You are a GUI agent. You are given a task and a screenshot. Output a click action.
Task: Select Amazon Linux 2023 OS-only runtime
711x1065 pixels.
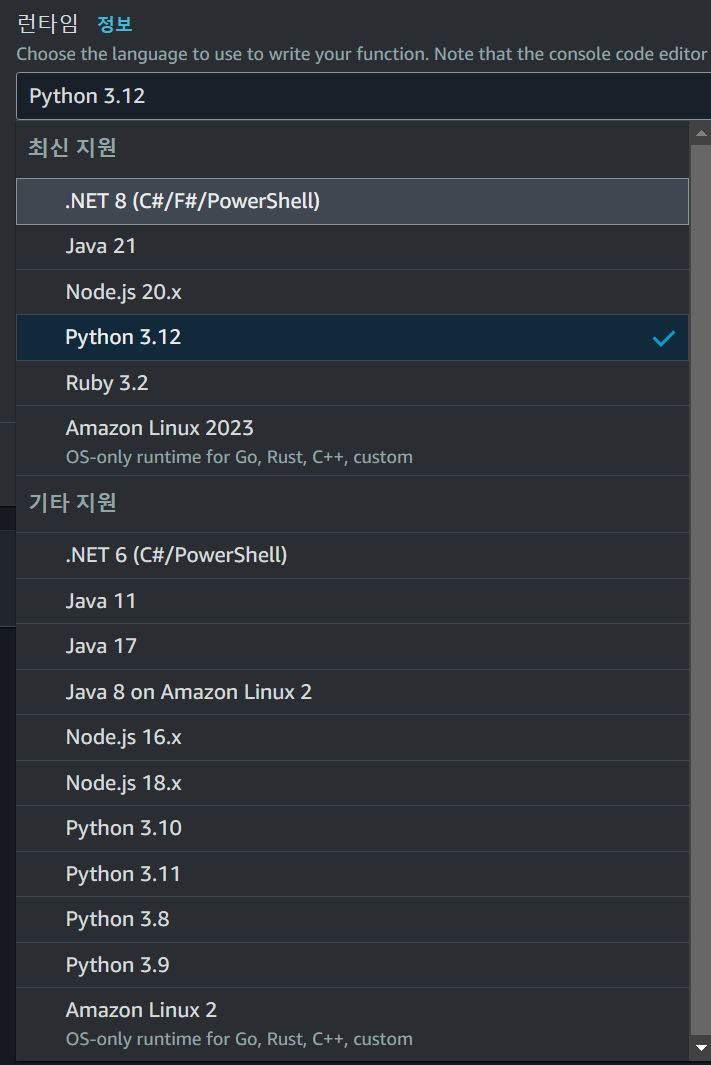[352, 441]
